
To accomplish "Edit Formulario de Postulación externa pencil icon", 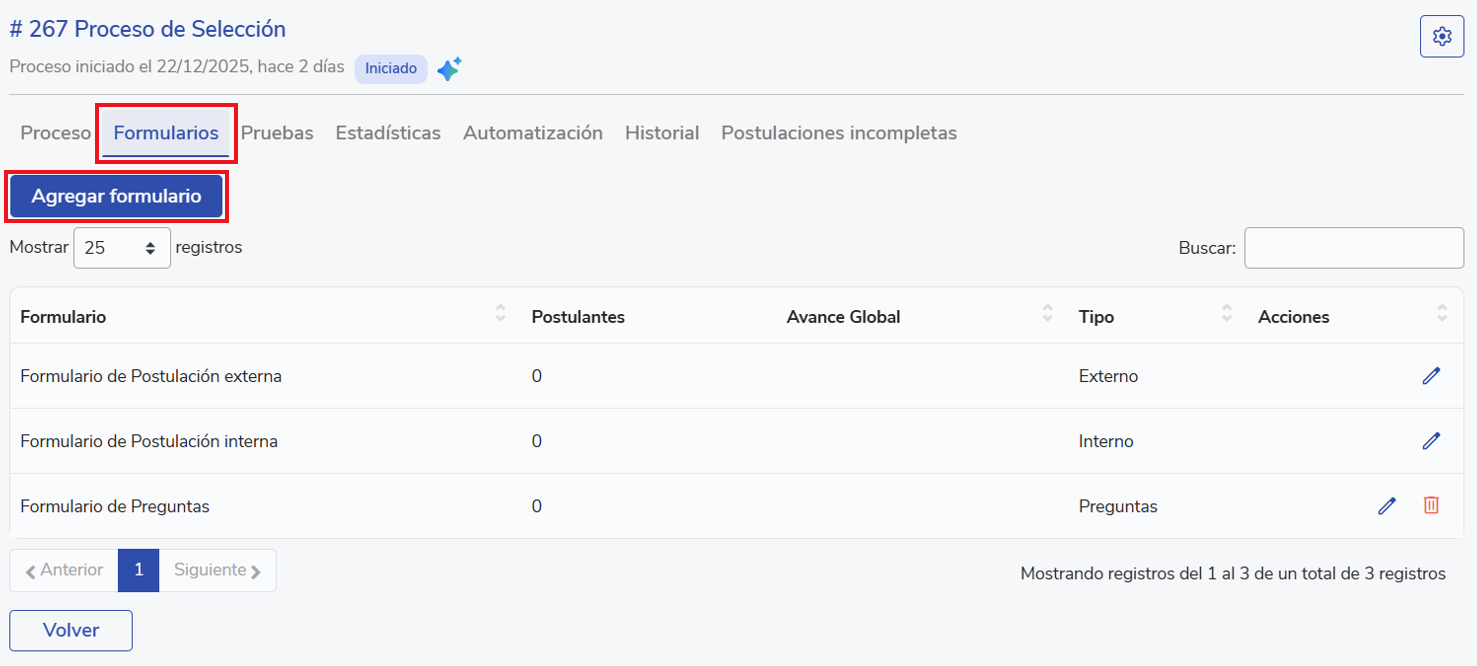I will 1431,376.
